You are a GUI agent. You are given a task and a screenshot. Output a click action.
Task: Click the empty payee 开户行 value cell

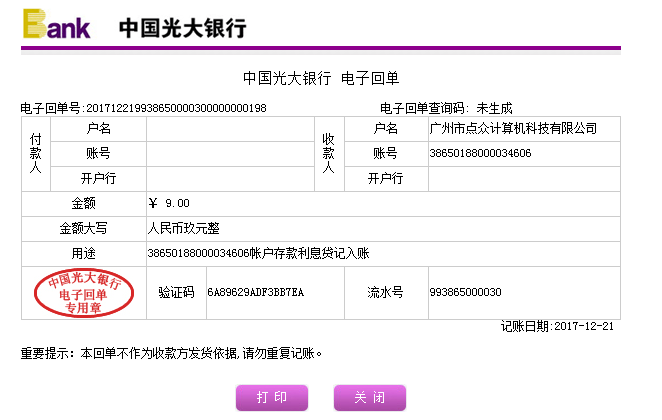524,179
